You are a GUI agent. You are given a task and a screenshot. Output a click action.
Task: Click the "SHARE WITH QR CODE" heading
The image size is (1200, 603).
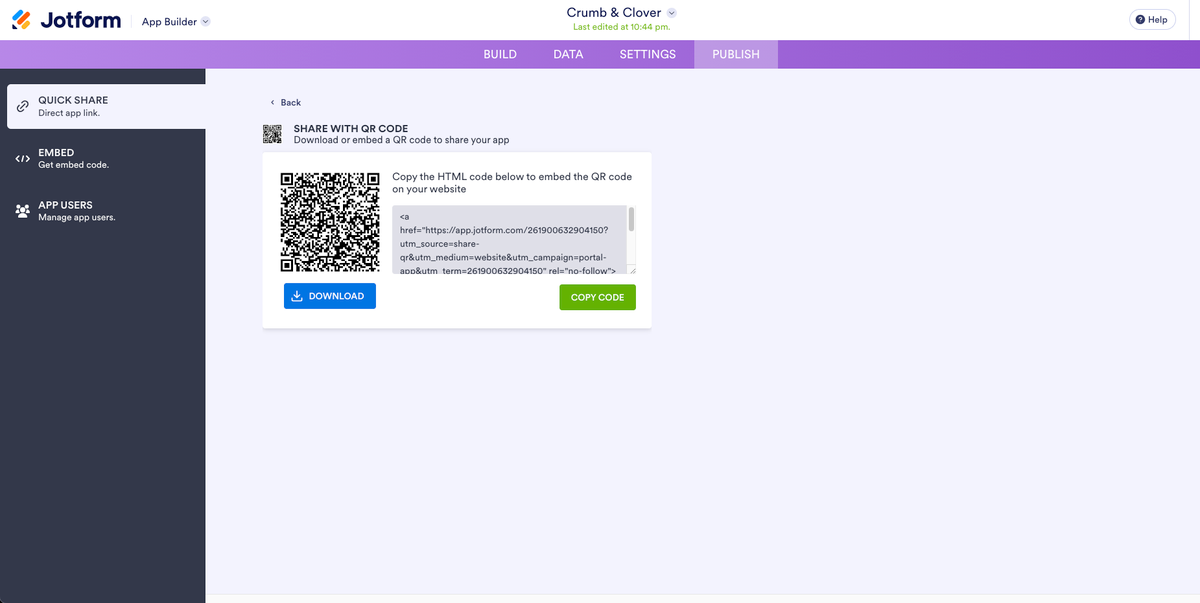351,129
